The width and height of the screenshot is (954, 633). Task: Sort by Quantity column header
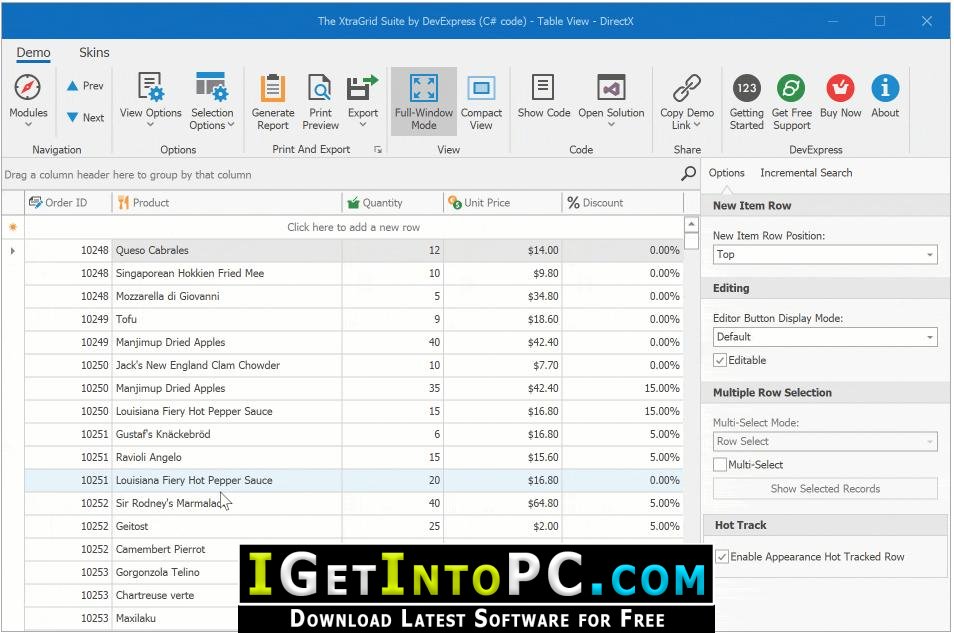(x=392, y=203)
